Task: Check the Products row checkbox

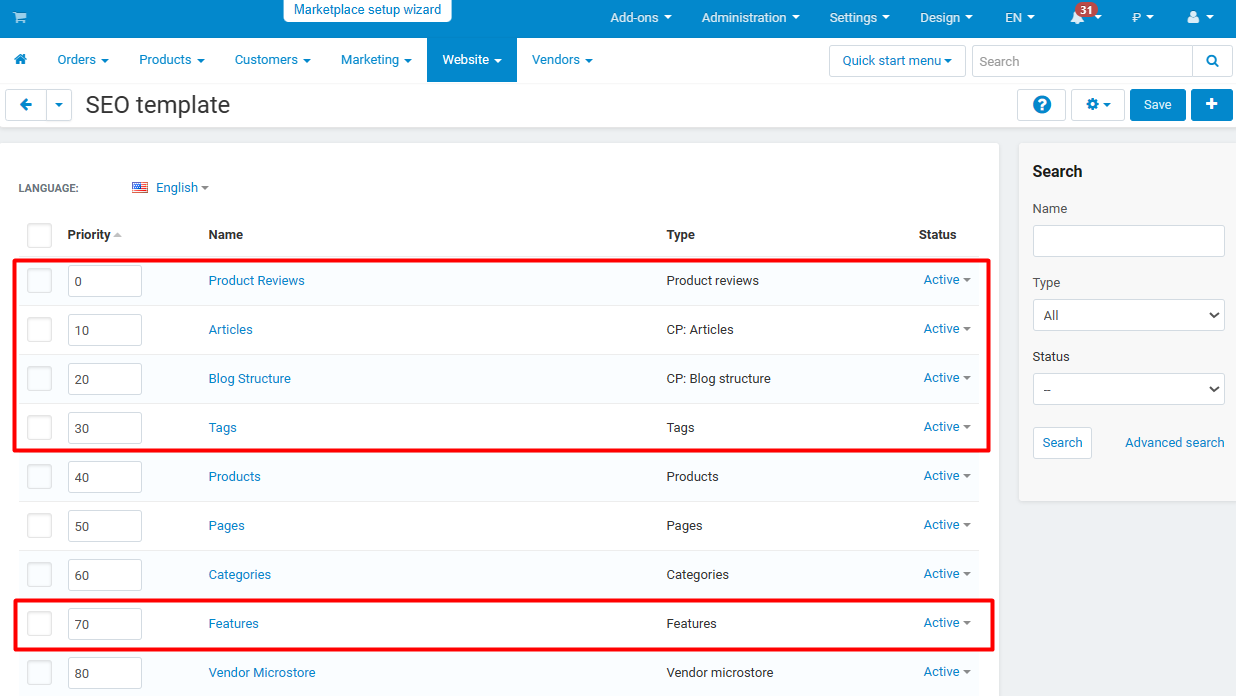Action: point(40,477)
